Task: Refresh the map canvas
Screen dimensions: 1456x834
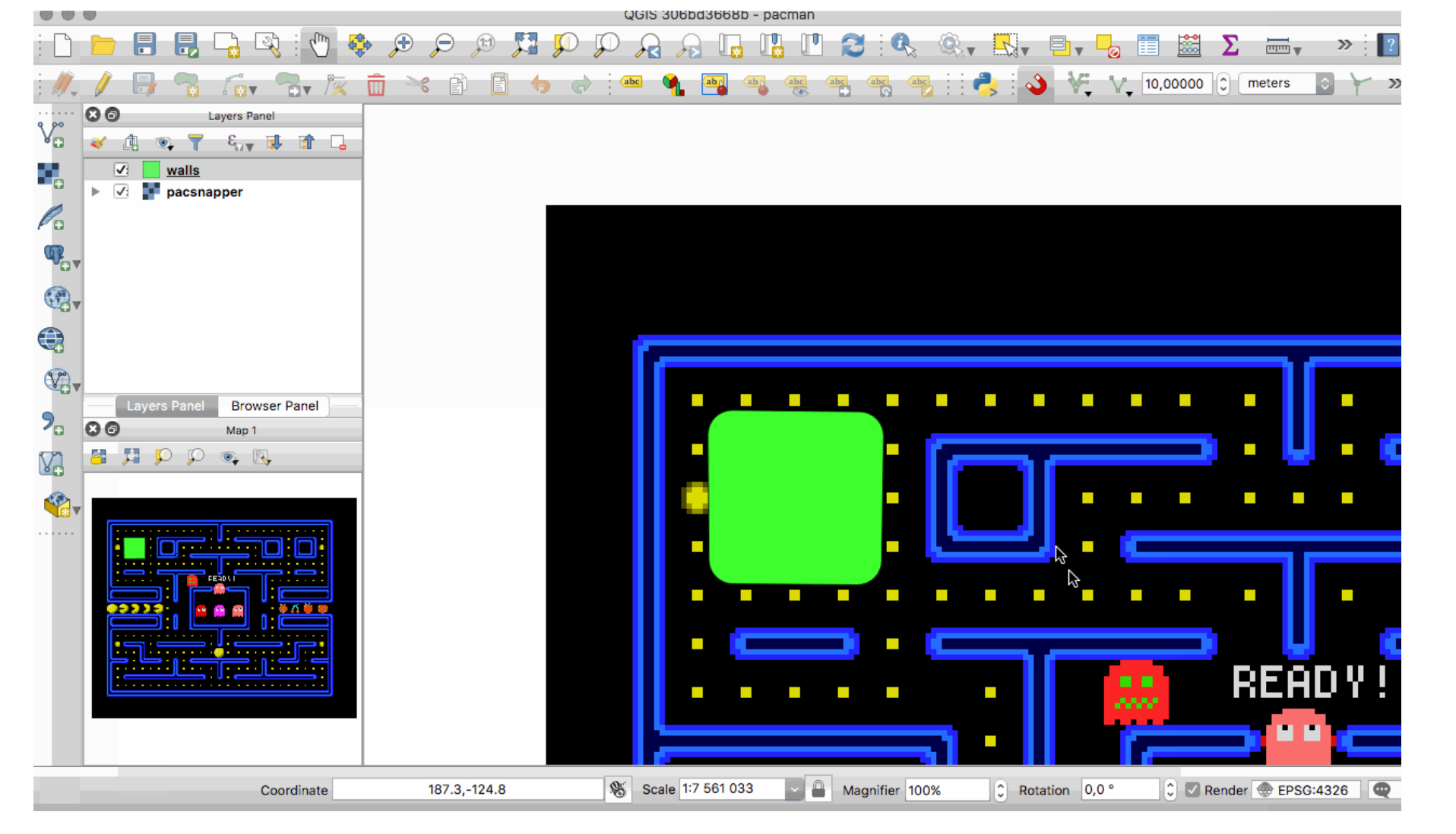Action: point(853,46)
